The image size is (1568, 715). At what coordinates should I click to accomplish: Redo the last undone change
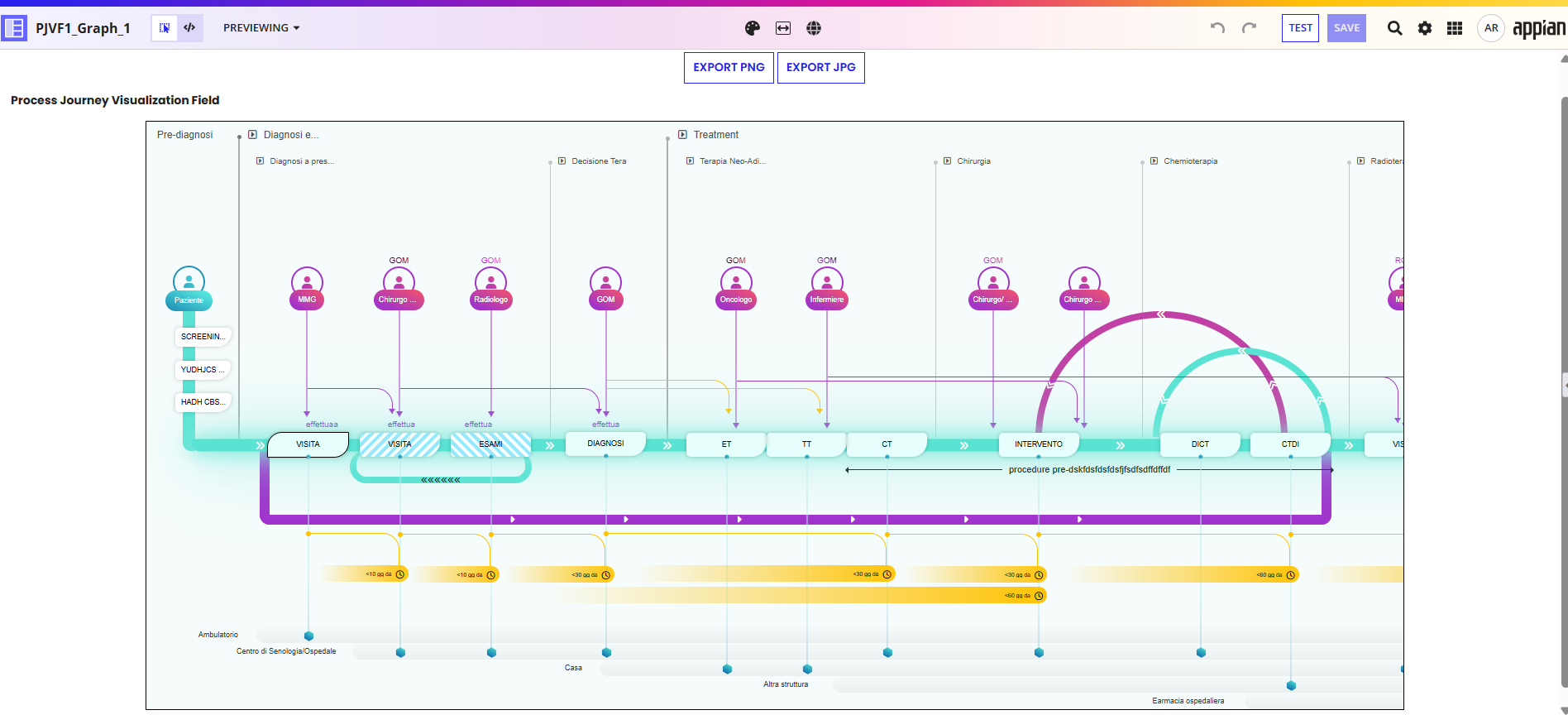click(1249, 28)
